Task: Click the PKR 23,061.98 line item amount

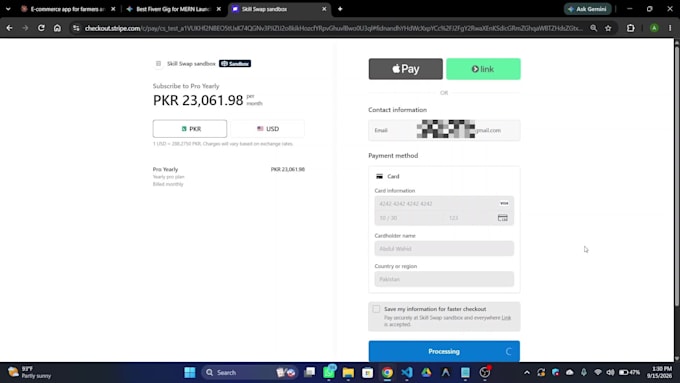Action: tap(288, 169)
